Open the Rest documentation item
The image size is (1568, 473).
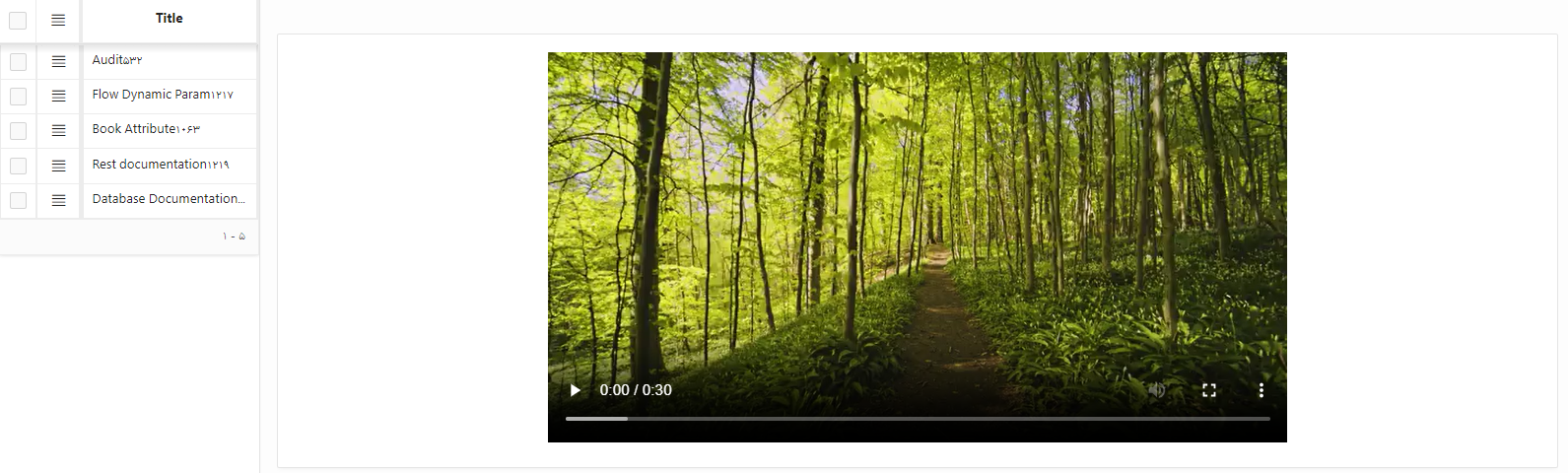click(161, 165)
